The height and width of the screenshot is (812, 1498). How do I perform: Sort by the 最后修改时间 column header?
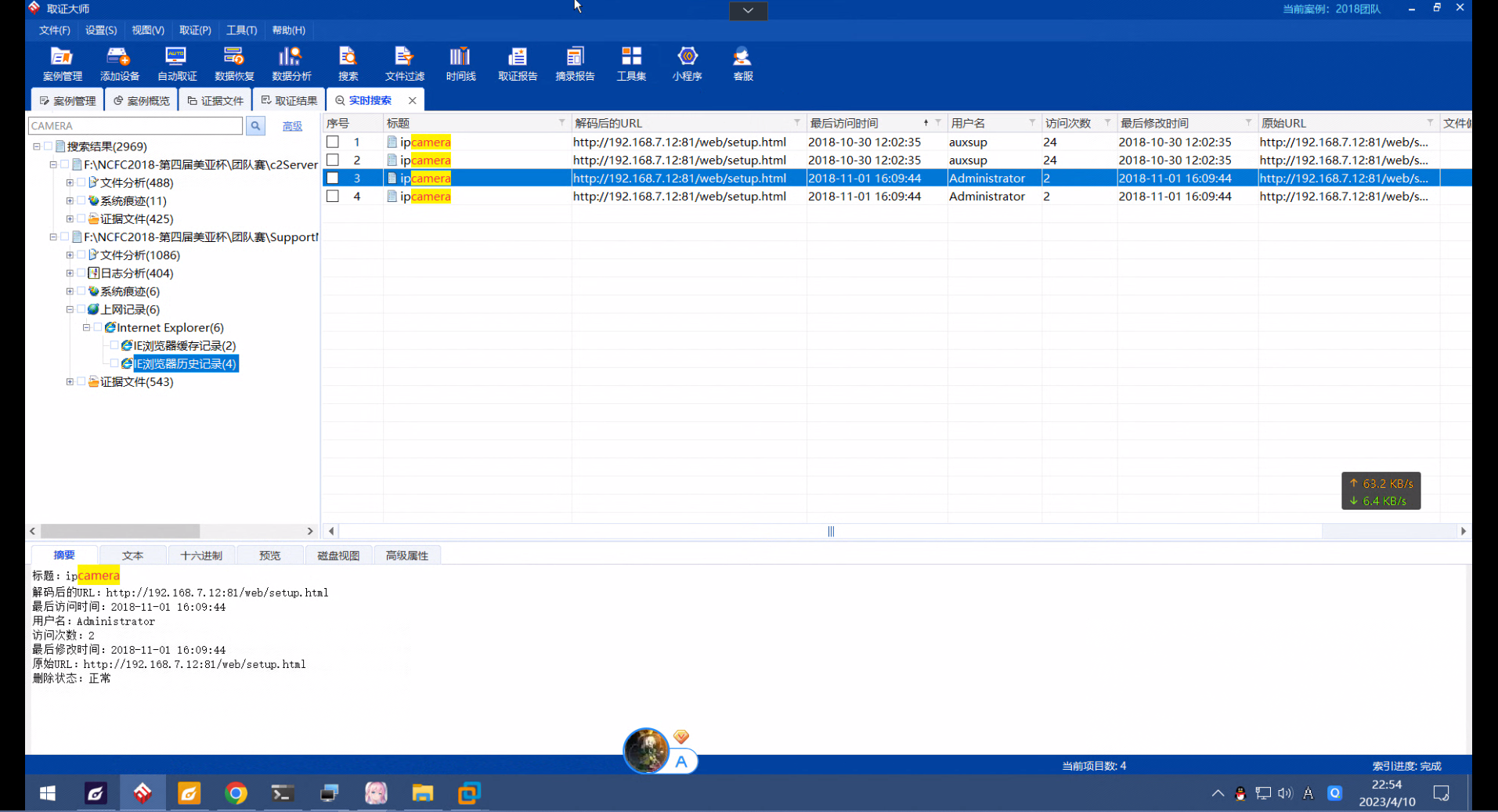[x=1154, y=123]
